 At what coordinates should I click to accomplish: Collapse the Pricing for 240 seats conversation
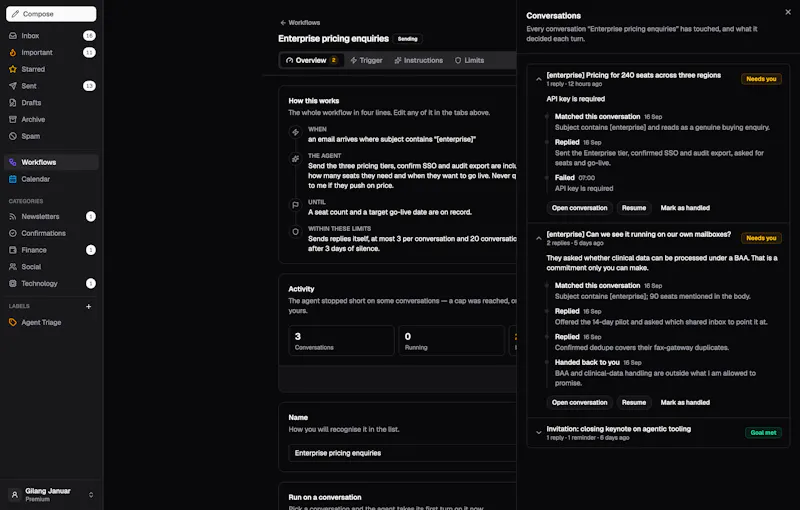(538, 79)
